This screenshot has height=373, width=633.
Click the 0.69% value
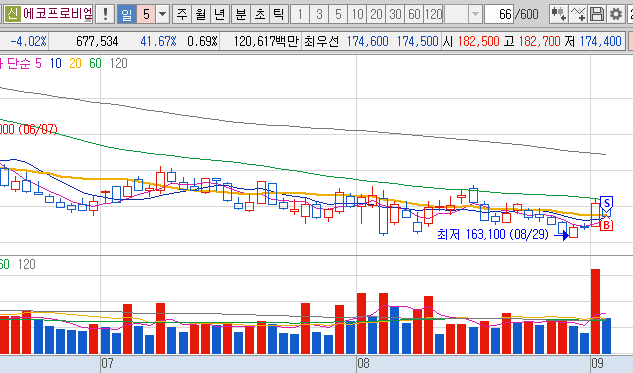pyautogui.click(x=202, y=41)
